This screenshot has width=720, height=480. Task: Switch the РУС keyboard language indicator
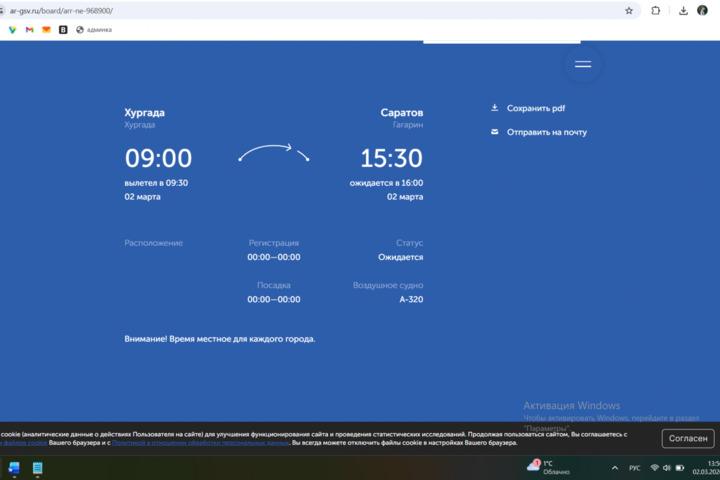[x=634, y=468]
